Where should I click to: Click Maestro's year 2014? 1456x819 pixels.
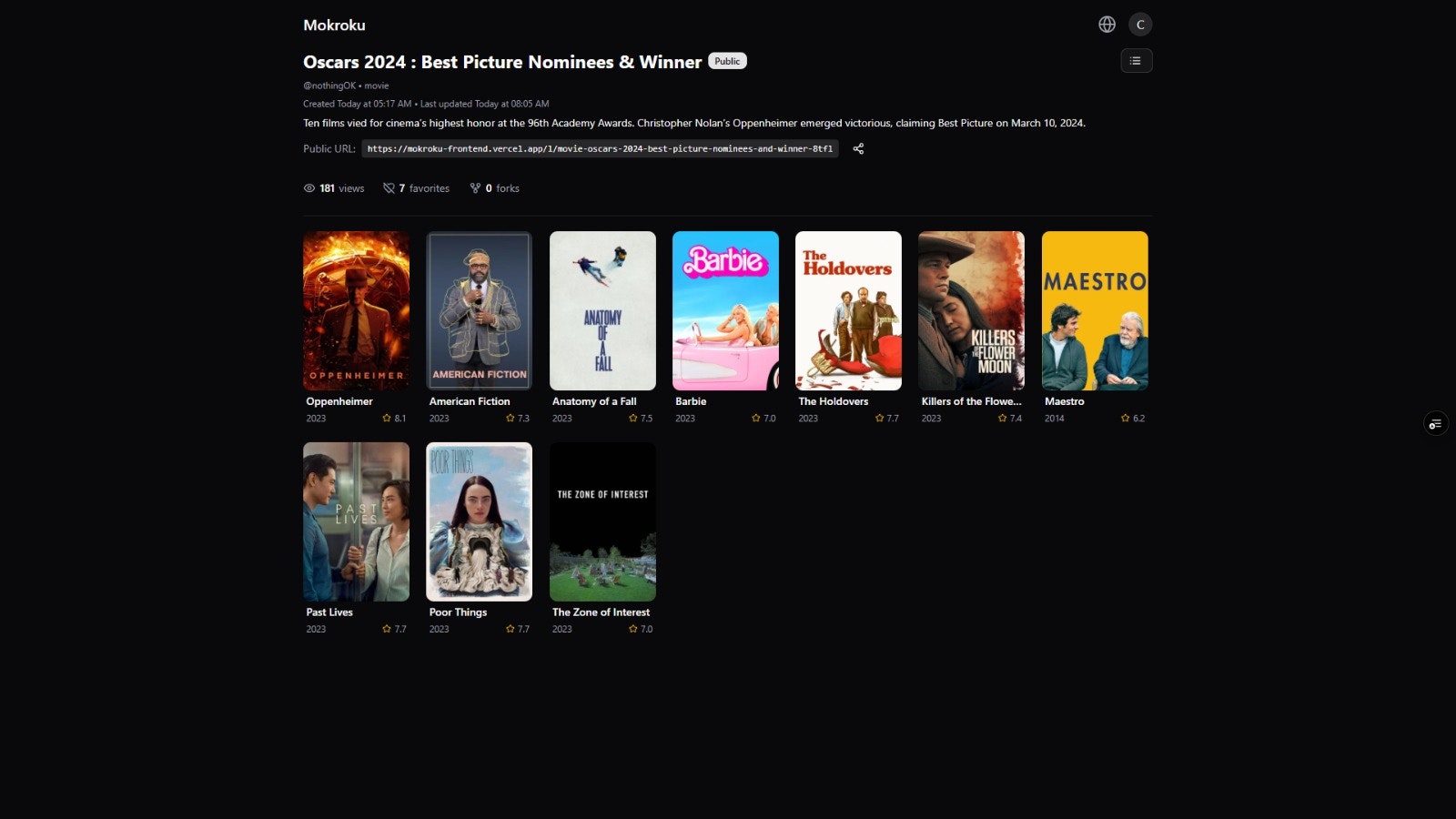(1055, 419)
